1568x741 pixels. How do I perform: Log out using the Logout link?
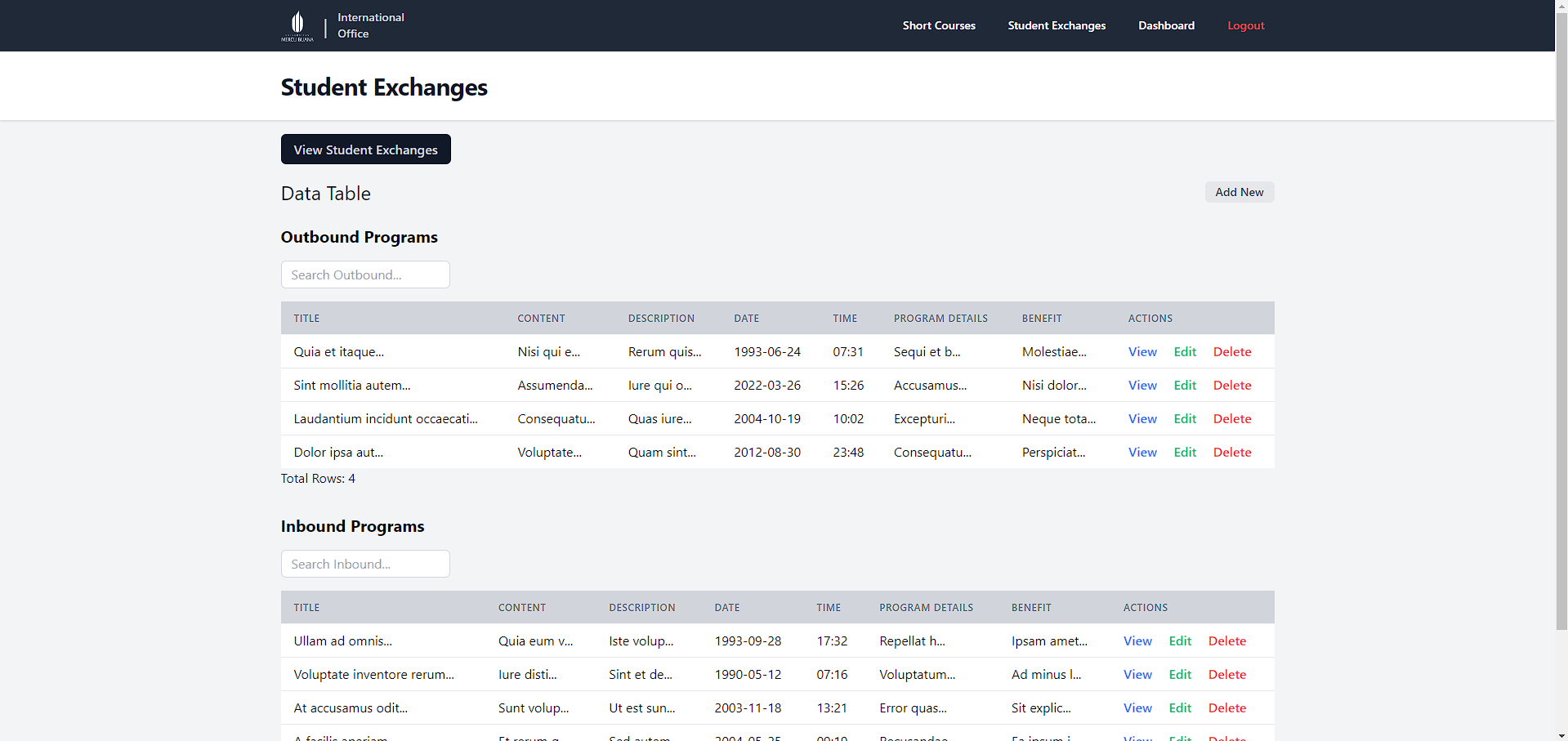tap(1245, 25)
